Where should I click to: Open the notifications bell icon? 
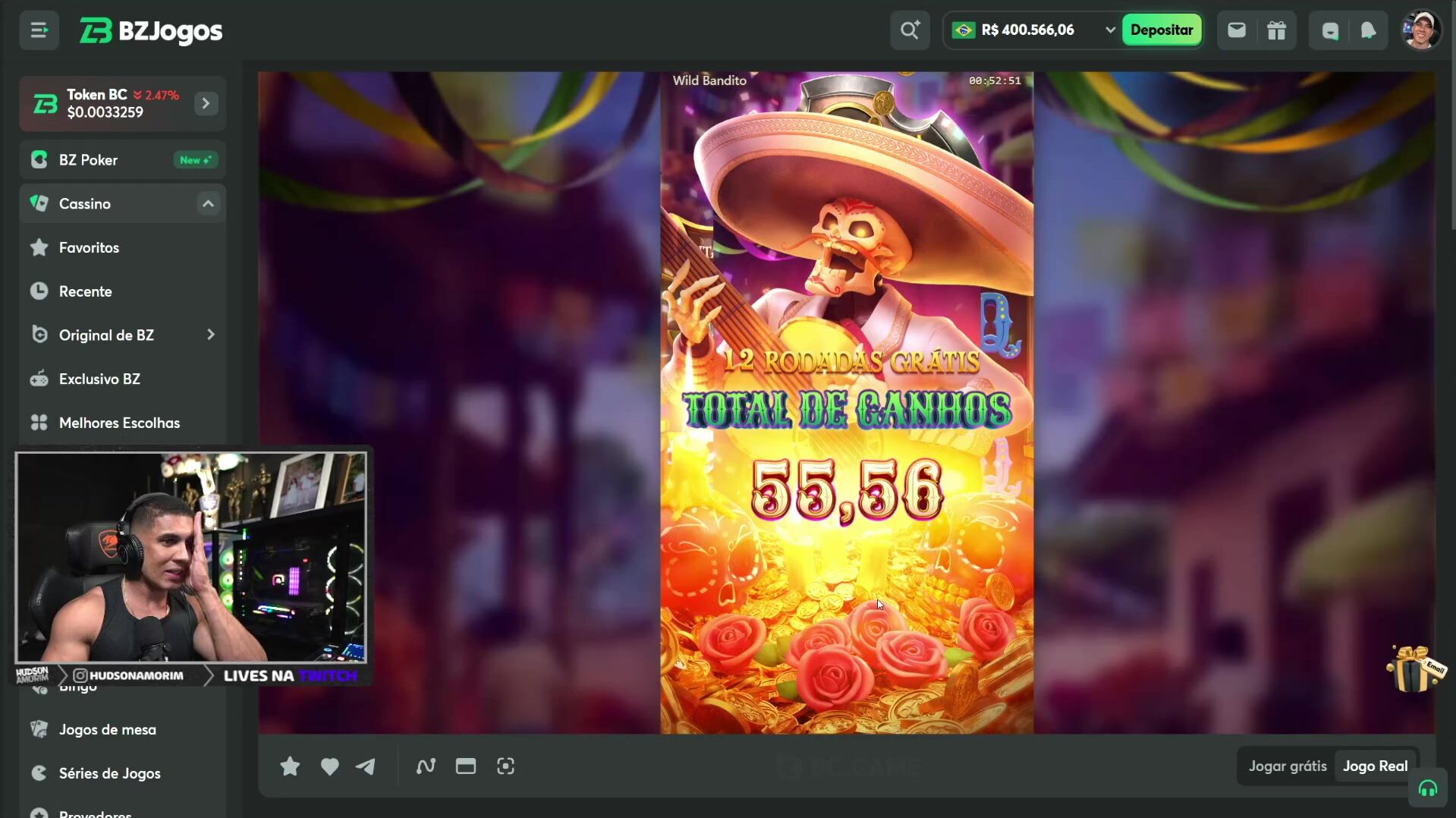click(x=1368, y=30)
